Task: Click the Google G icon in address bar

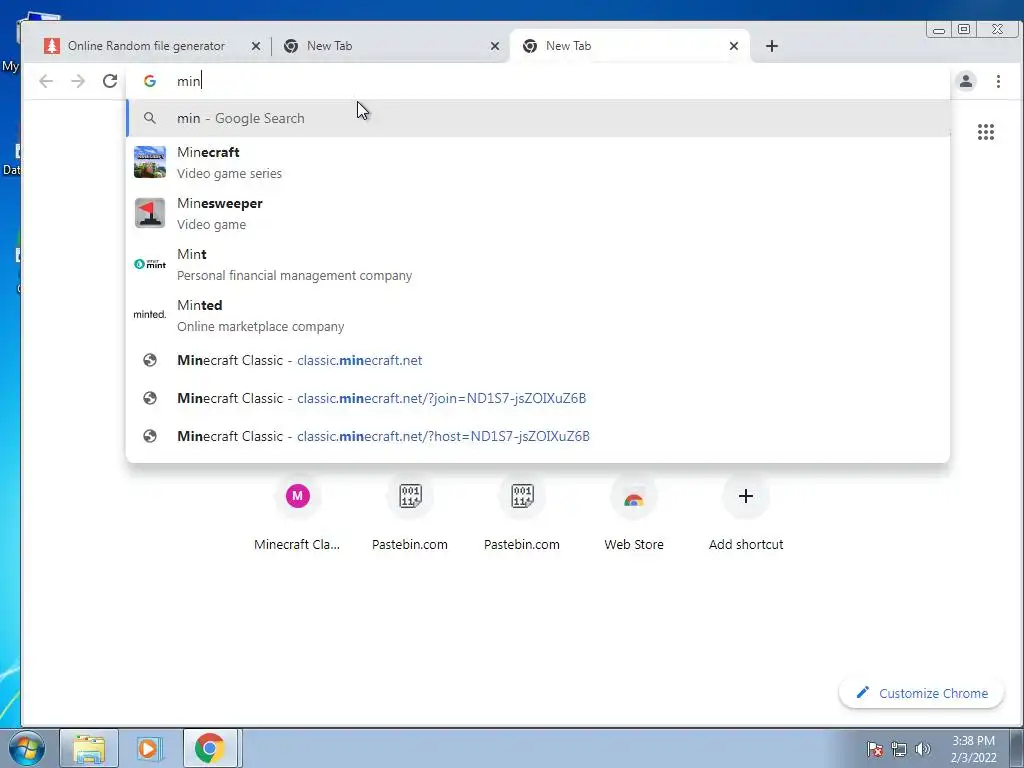Action: coord(150,81)
